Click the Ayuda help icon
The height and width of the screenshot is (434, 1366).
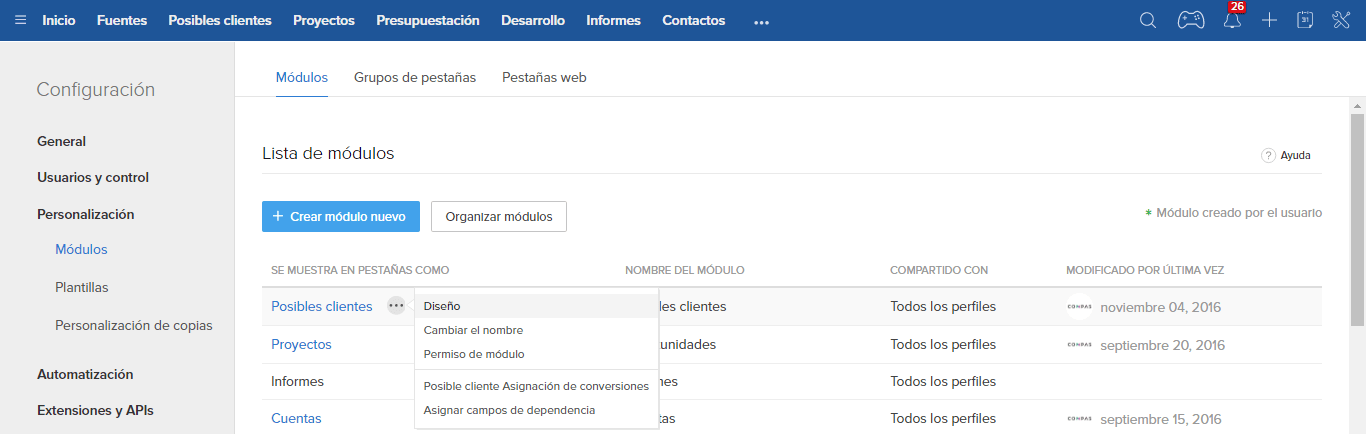[1268, 155]
